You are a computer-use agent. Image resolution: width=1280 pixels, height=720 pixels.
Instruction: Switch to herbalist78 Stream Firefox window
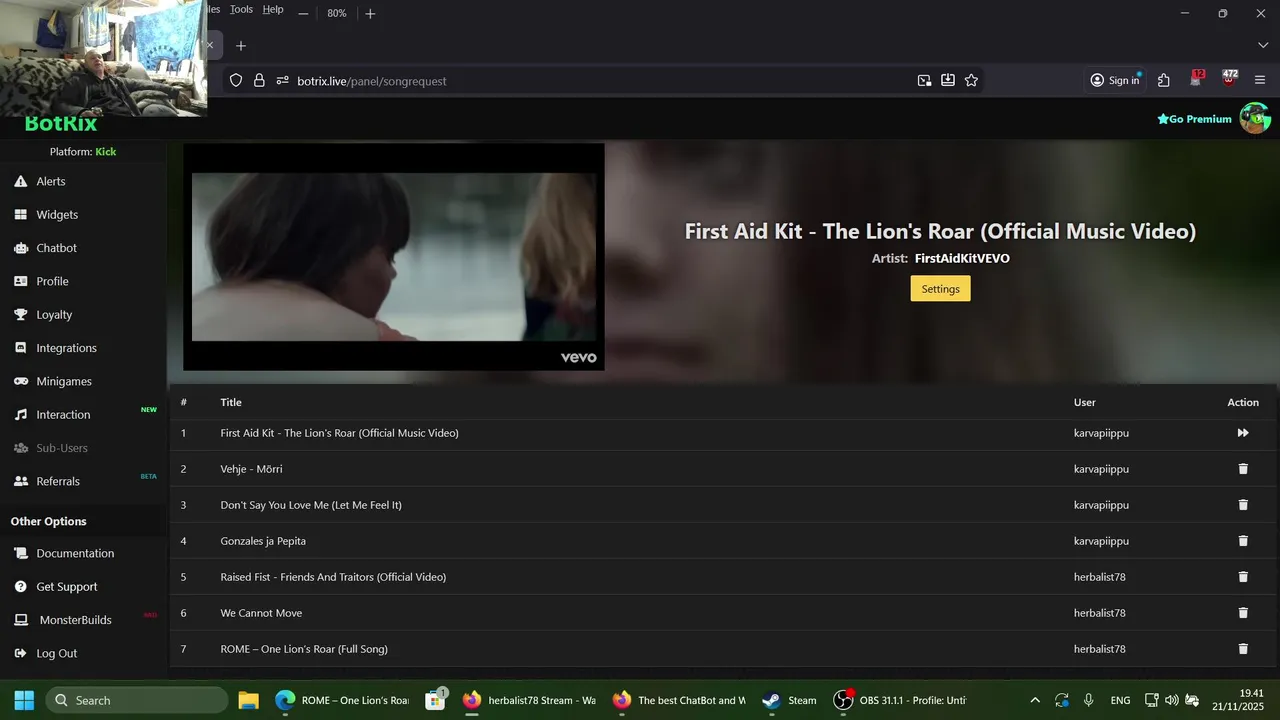(530, 700)
